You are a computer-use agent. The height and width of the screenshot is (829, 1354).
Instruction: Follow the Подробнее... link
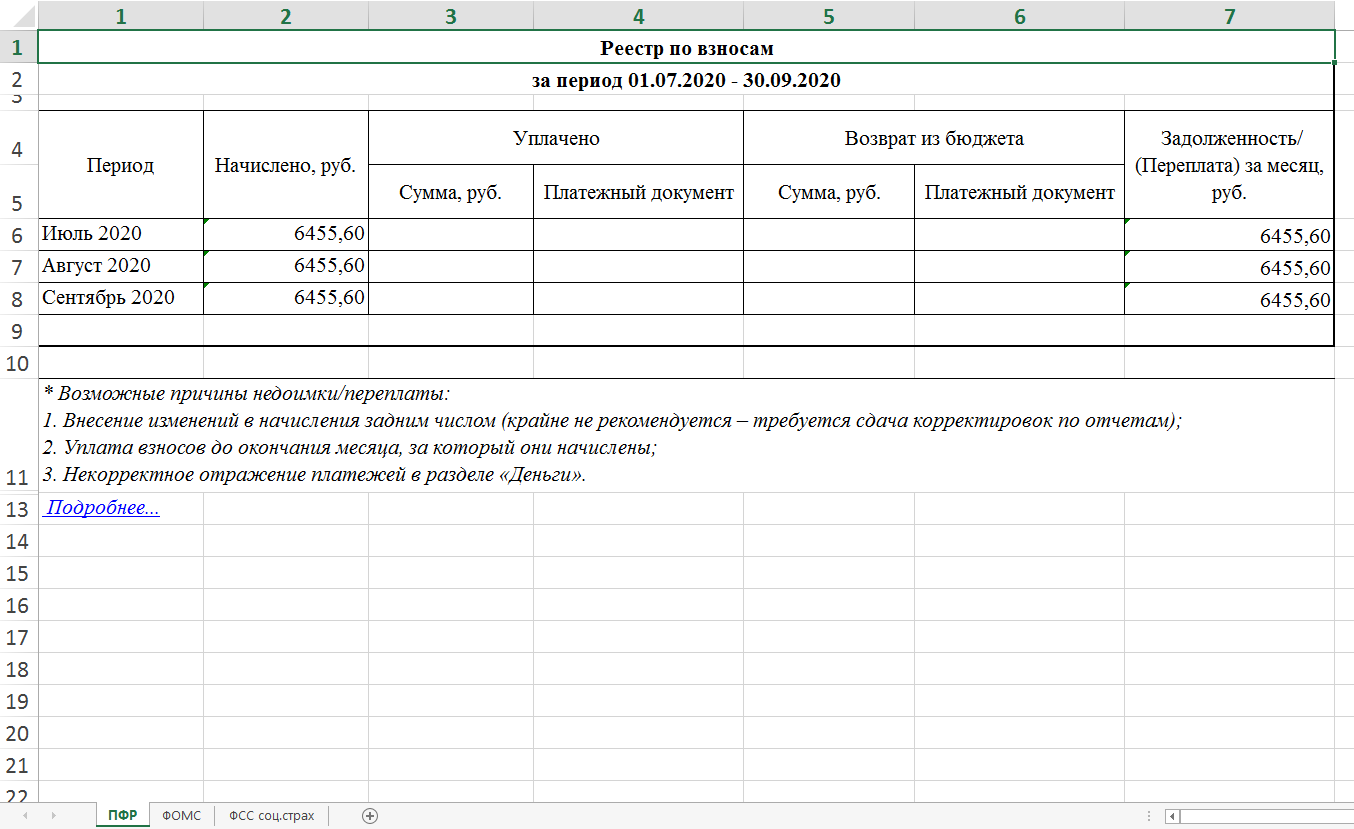(x=103, y=508)
